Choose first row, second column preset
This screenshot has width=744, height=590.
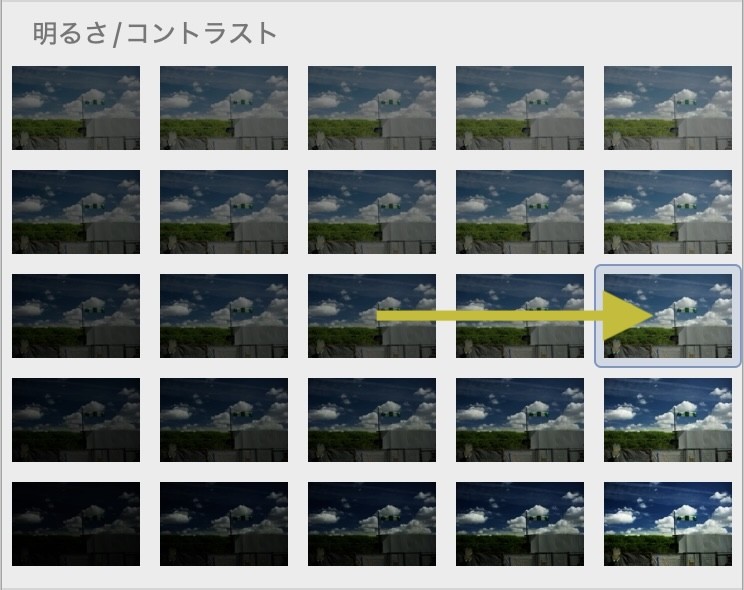pyautogui.click(x=224, y=108)
